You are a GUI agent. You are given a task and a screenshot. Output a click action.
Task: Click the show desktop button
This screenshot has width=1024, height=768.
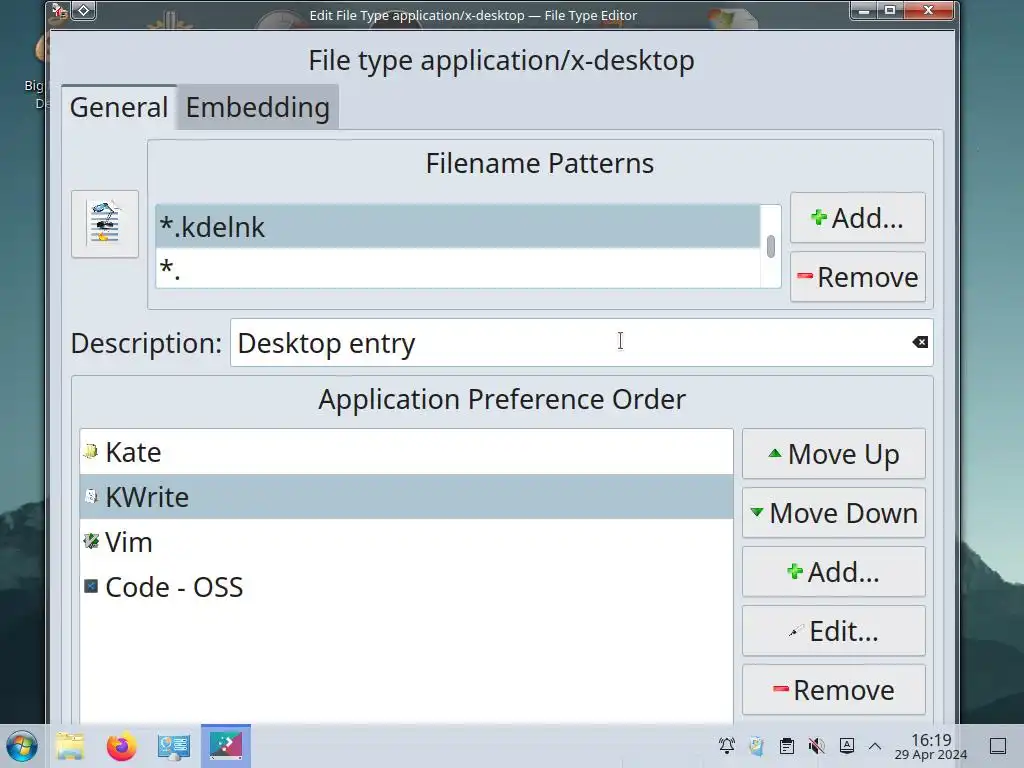(x=998, y=746)
